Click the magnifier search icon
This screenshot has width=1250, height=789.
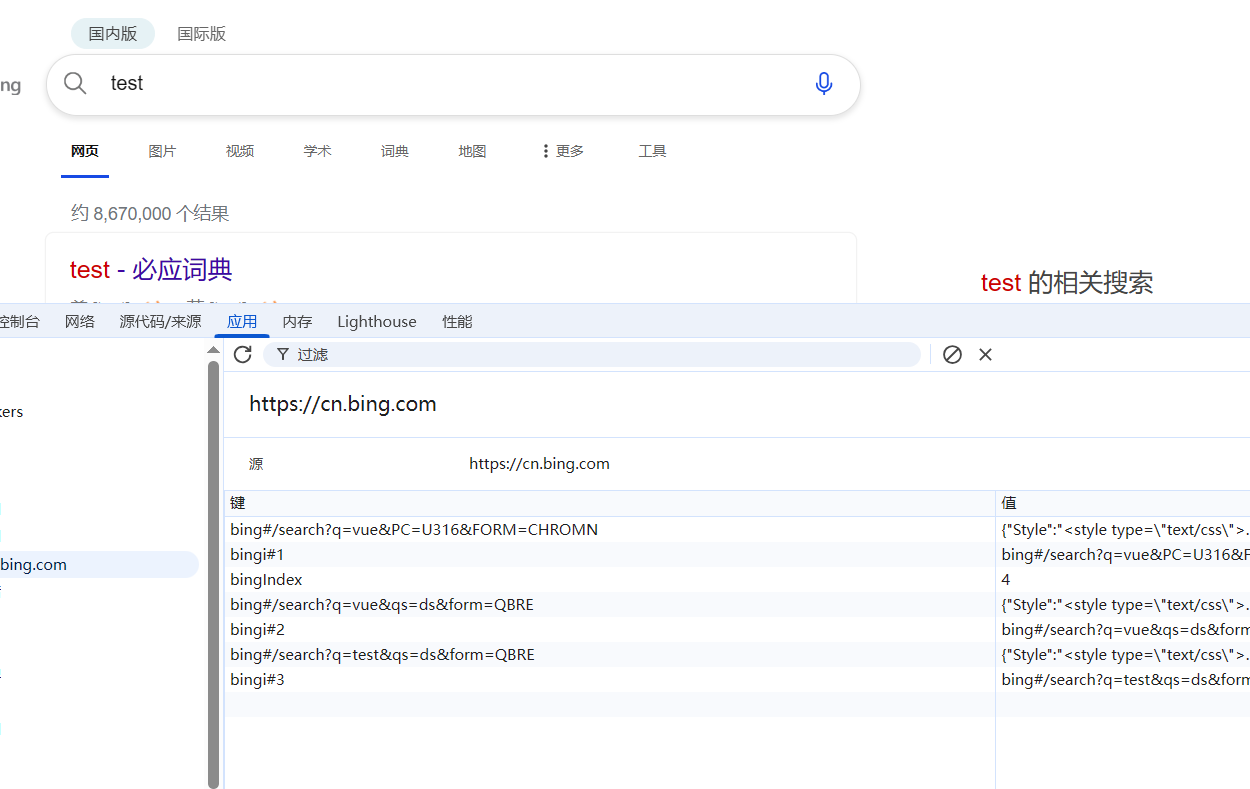tap(75, 83)
